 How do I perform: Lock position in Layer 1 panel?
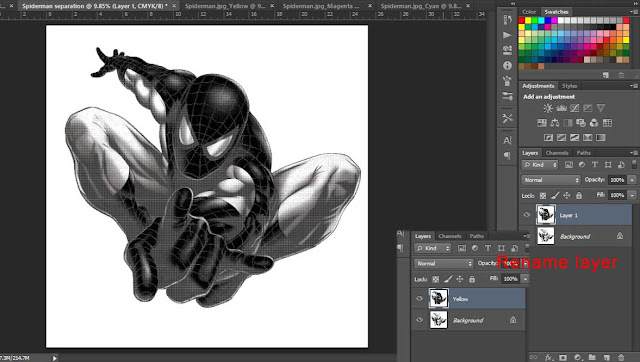(567, 196)
